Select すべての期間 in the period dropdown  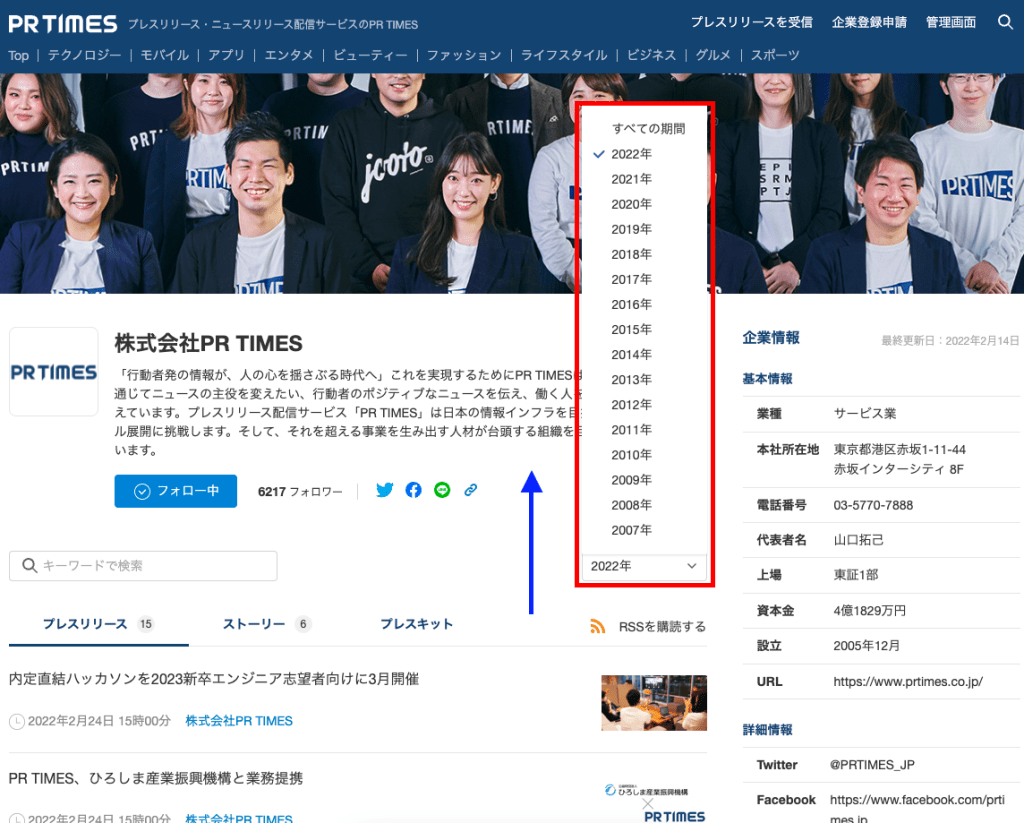point(648,129)
